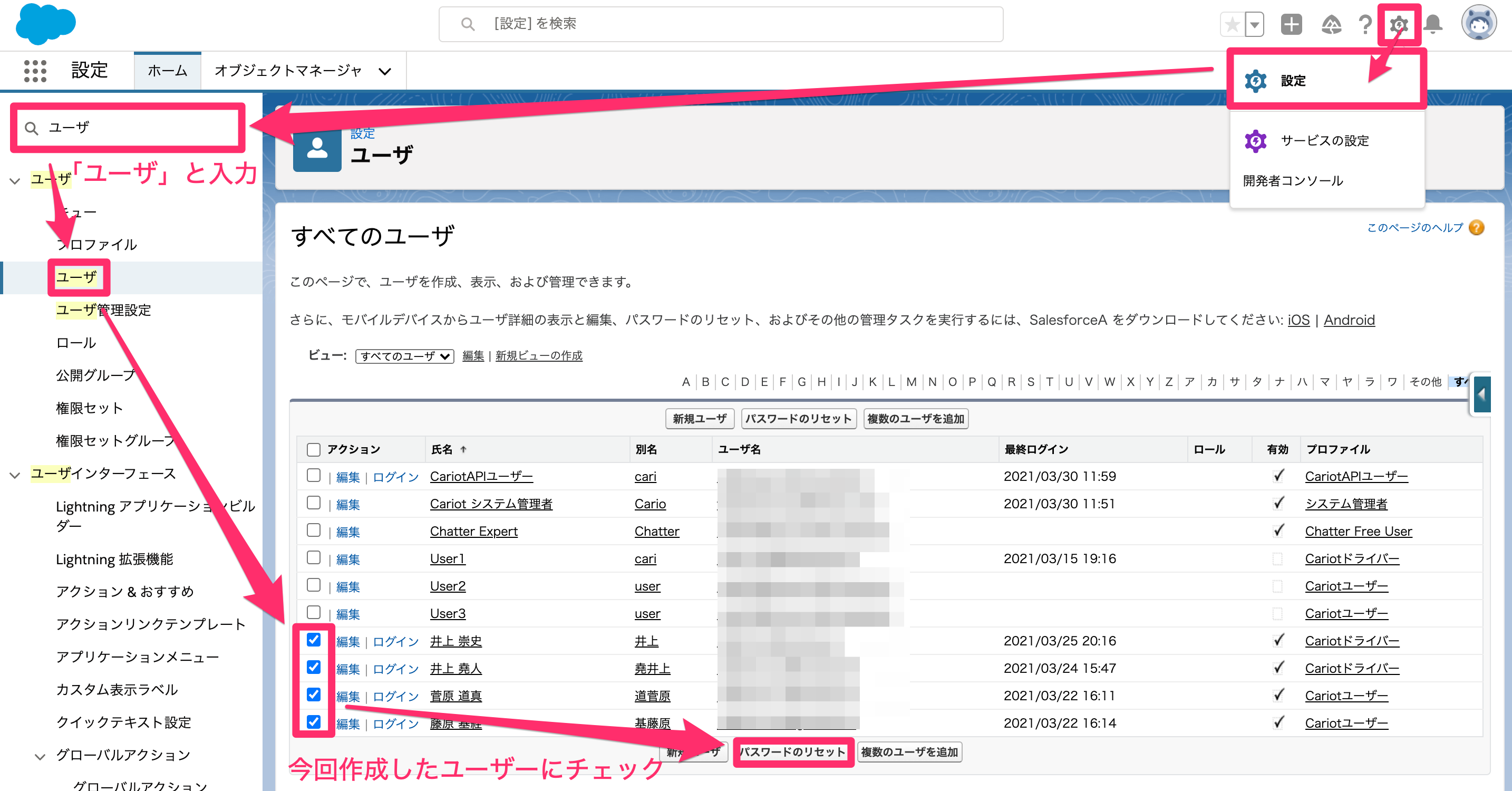
Task: Collapse the ユーザインターフェース section chevron
Action: (x=15, y=475)
